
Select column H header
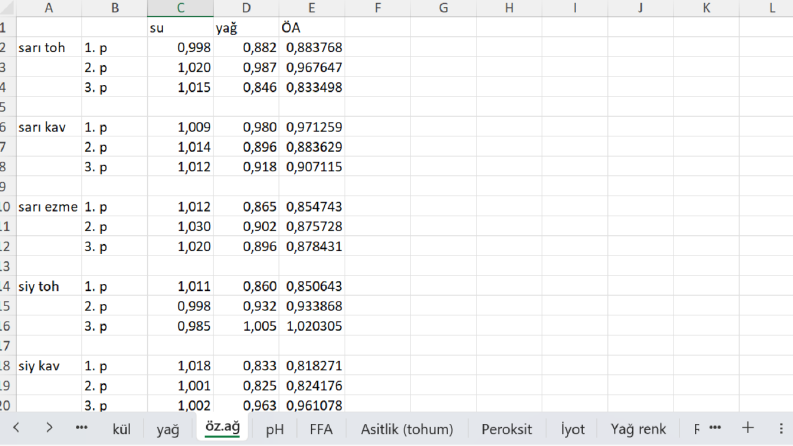point(509,8)
